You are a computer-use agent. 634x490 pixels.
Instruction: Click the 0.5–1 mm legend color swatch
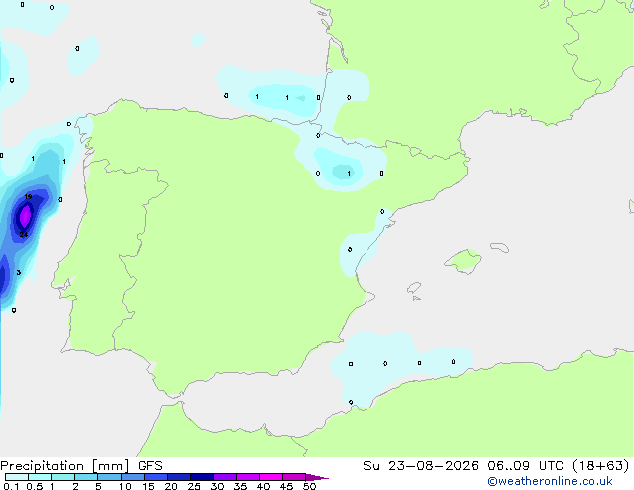pyautogui.click(x=40, y=477)
